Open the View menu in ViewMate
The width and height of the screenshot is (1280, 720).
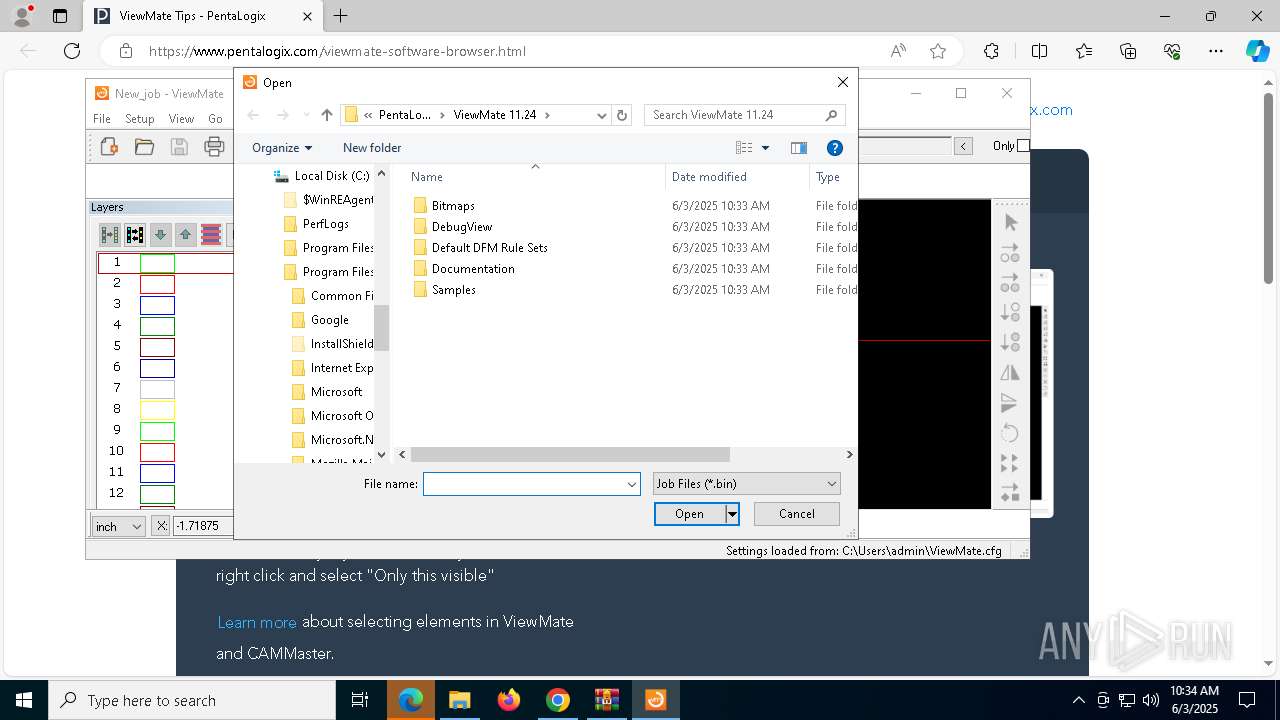click(181, 118)
